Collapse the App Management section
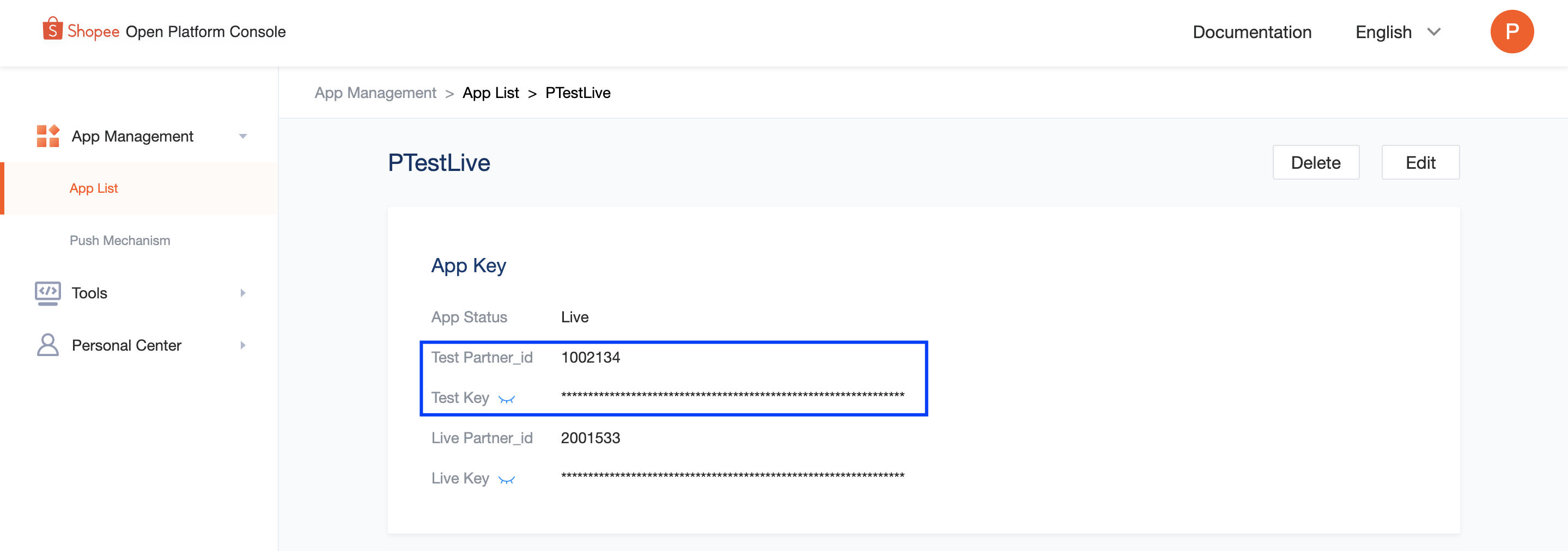 pos(243,136)
